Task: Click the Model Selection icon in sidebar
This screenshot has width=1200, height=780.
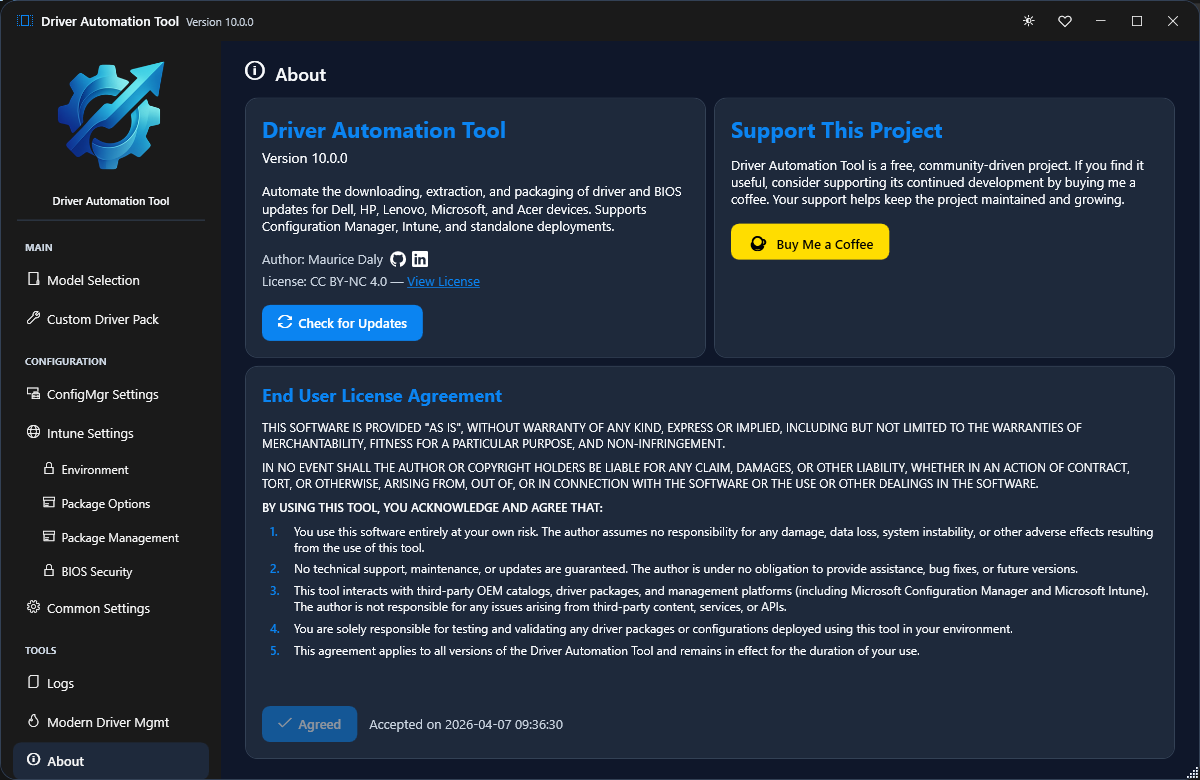Action: tap(33, 280)
